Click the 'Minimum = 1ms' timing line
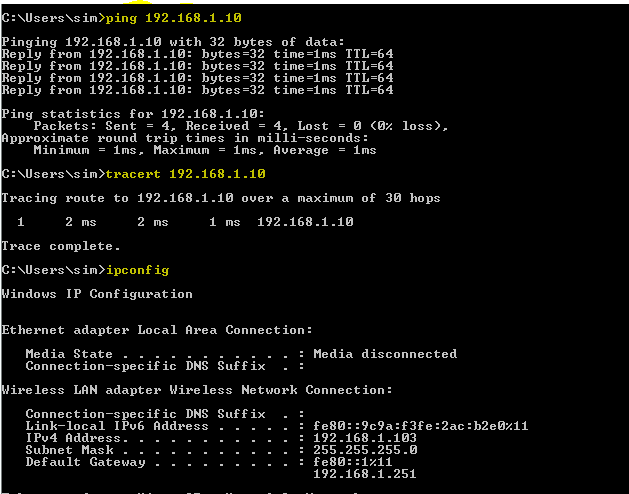 click(x=205, y=150)
